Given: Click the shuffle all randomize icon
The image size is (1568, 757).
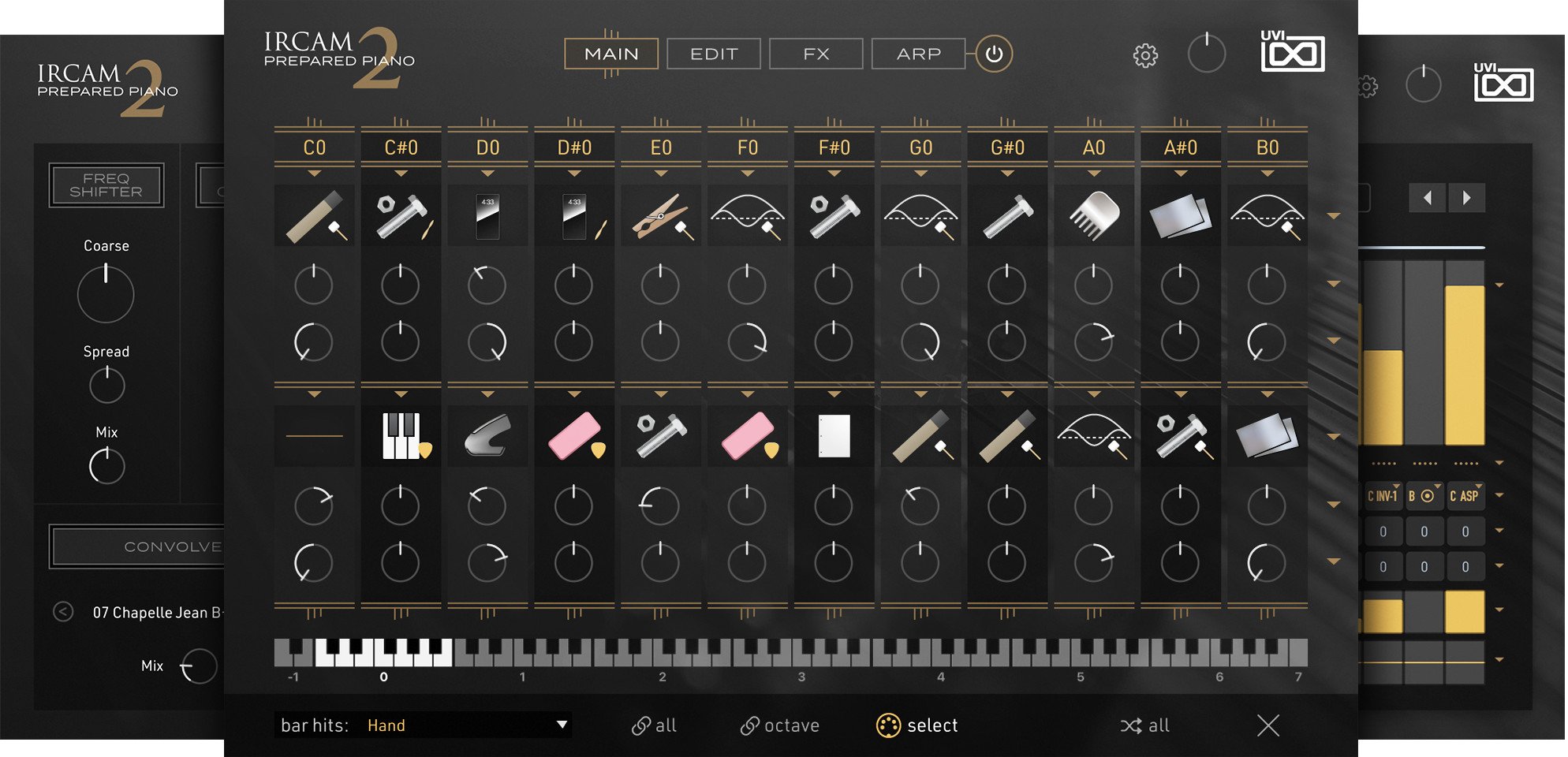Looking at the screenshot, I should click(1144, 725).
